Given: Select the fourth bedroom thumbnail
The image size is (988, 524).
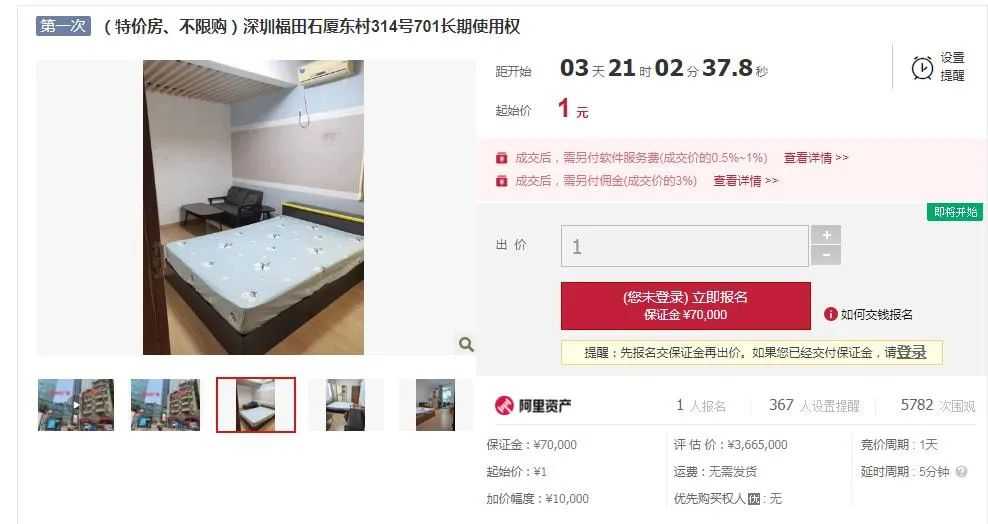Looking at the screenshot, I should [345, 405].
